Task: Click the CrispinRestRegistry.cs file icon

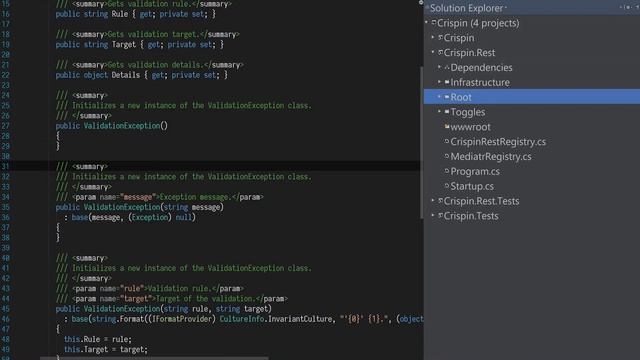Action: click(447, 141)
